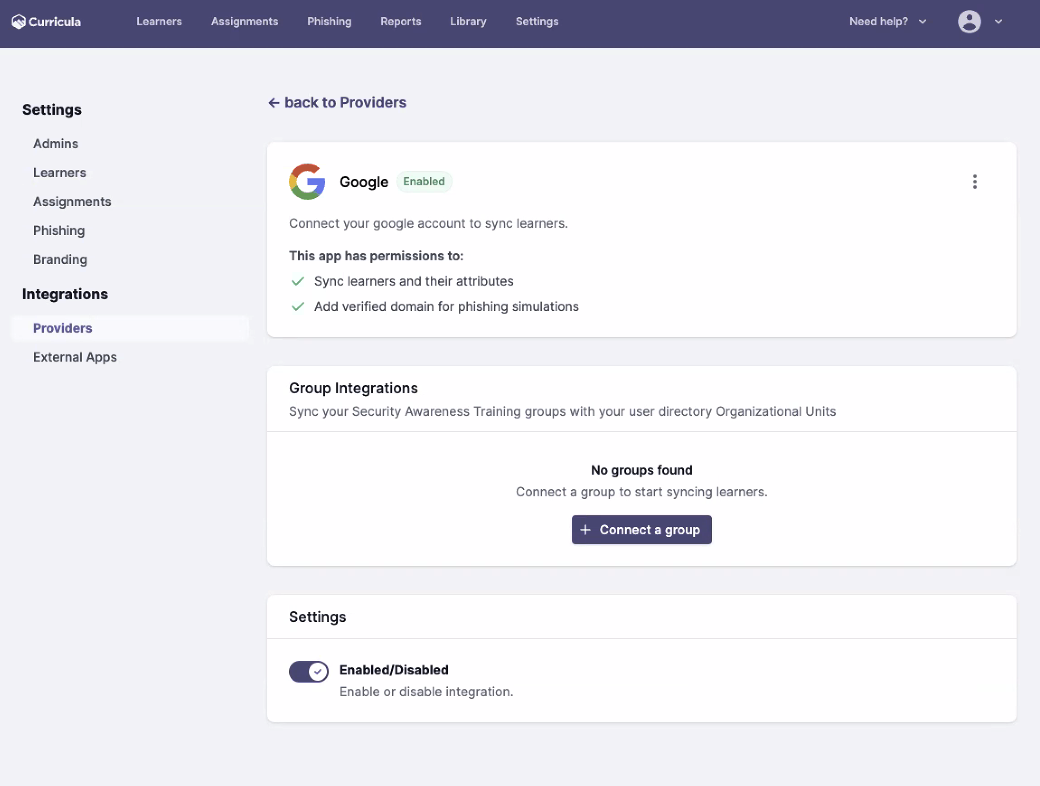Click 'Connect your google account' description
Viewport: 1040px width, 786px height.
(428, 224)
